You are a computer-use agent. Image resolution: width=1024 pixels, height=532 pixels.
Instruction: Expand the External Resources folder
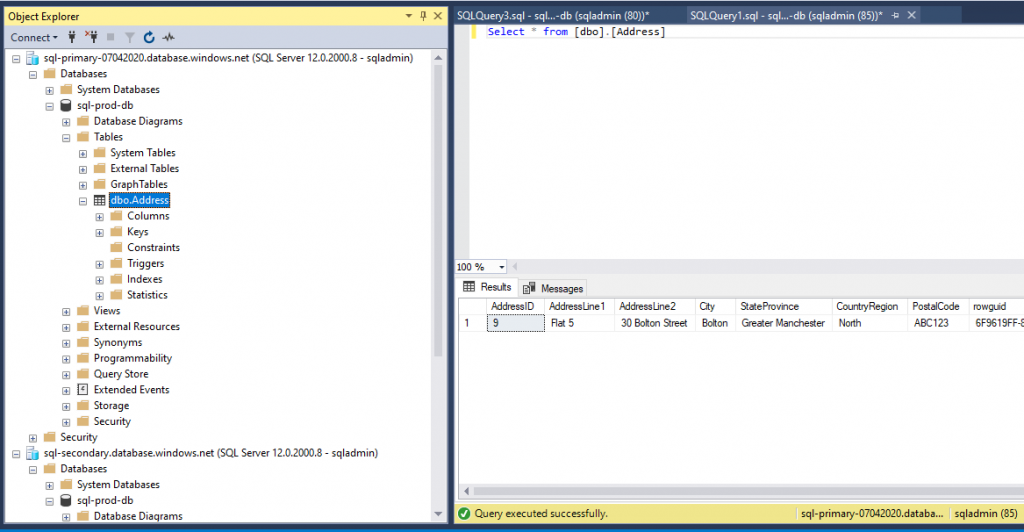(66, 327)
